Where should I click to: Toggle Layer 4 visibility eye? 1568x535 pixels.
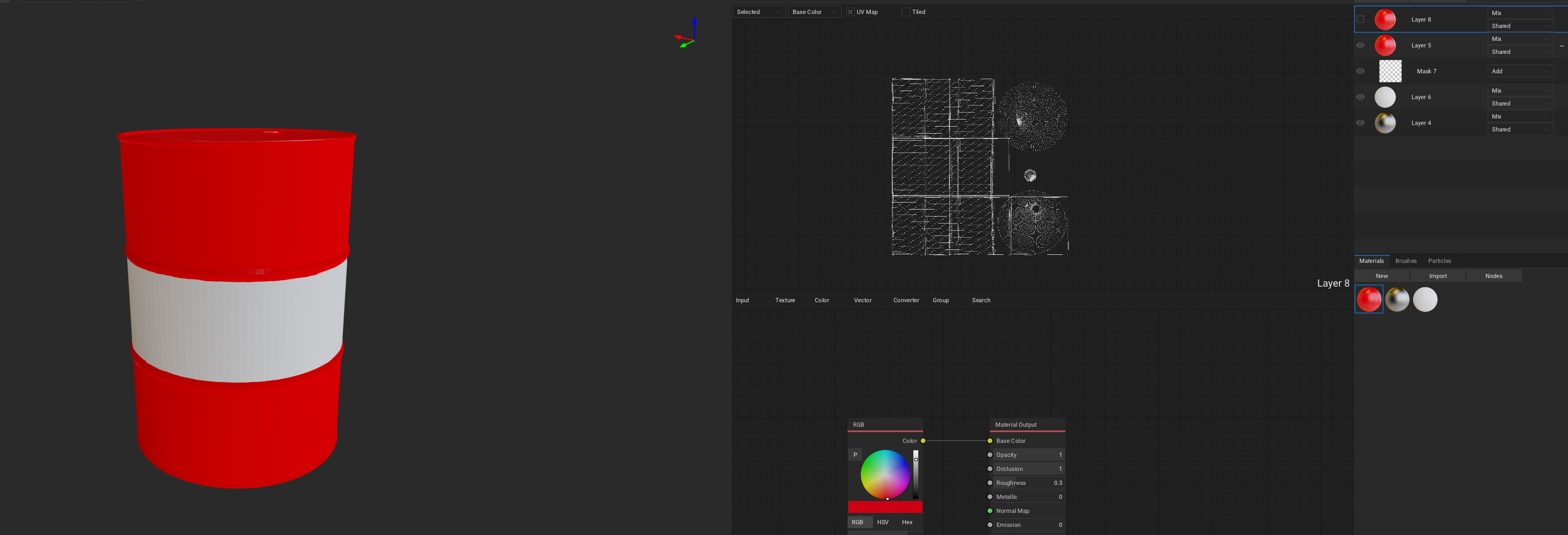click(x=1360, y=123)
